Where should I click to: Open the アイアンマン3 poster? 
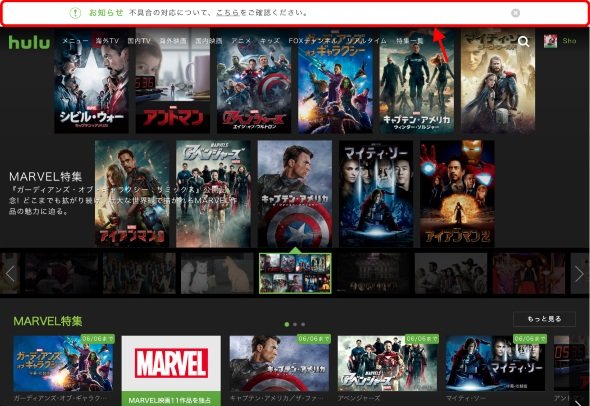coord(132,194)
